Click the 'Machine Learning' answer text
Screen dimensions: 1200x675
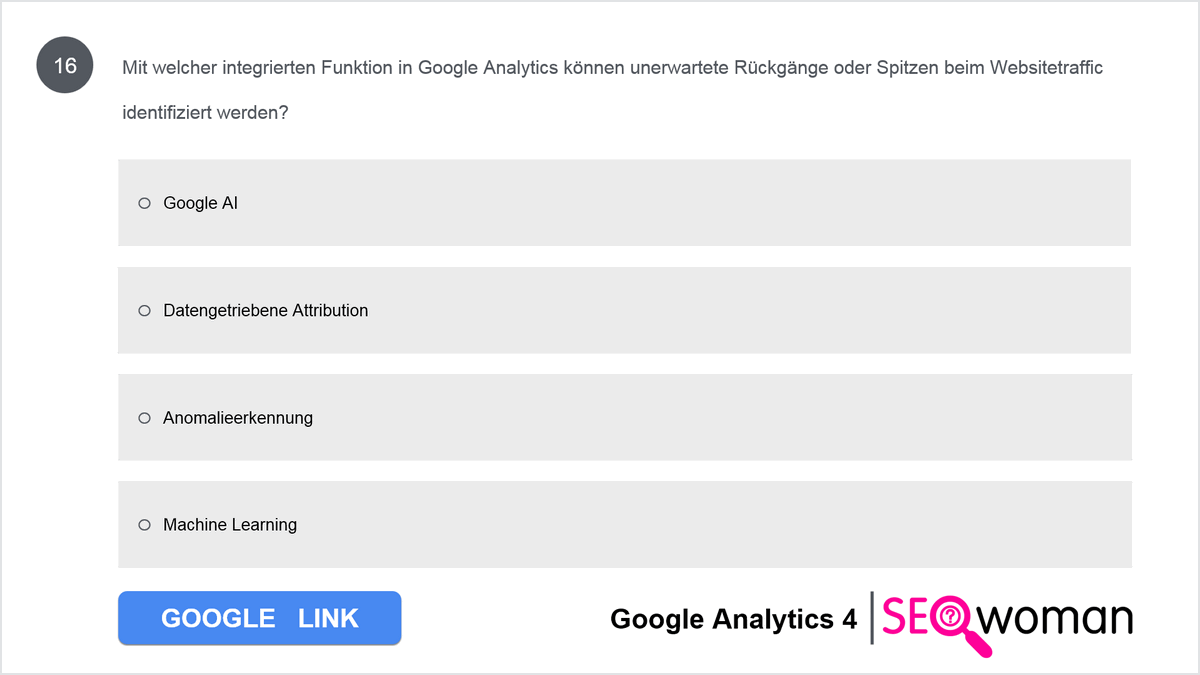coord(230,524)
